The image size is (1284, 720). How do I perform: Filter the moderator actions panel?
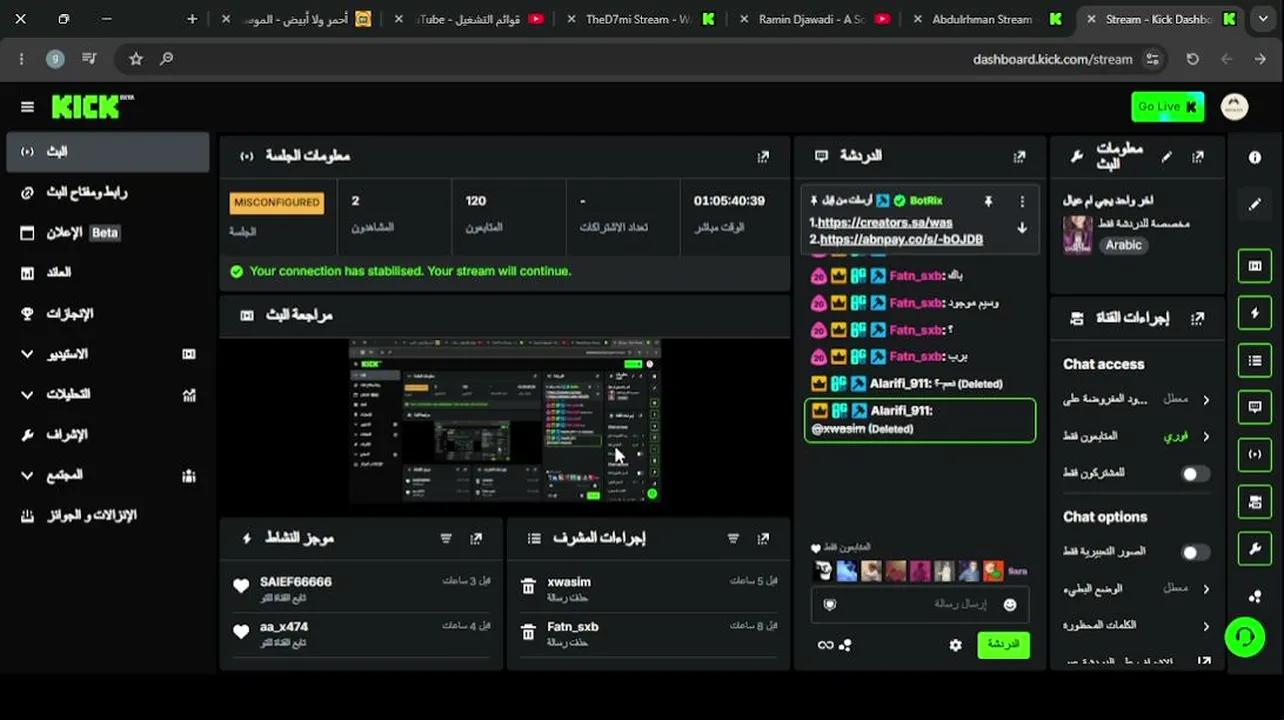[x=733, y=538]
